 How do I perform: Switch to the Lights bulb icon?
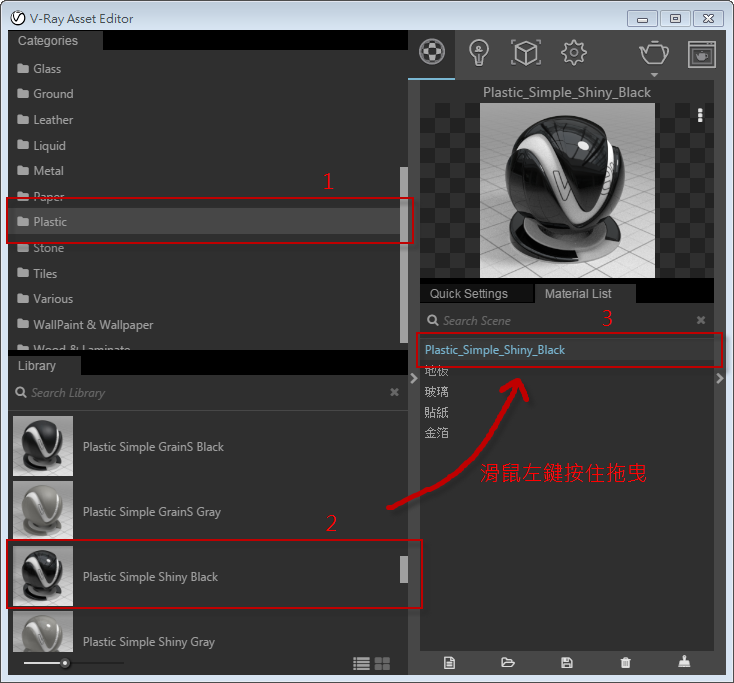479,52
